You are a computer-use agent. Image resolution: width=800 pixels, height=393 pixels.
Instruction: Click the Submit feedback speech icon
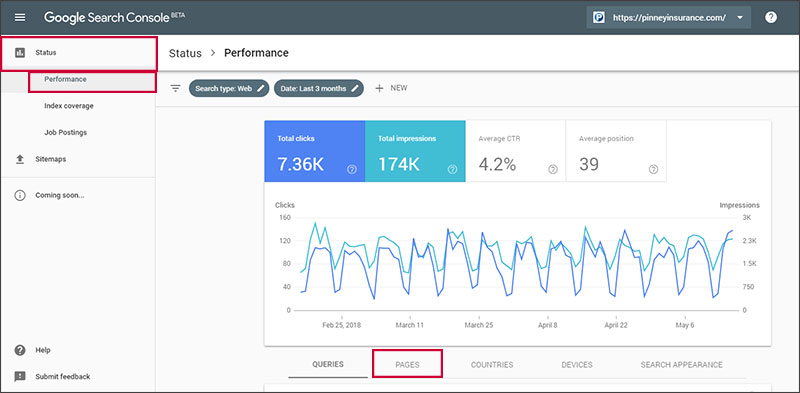(x=20, y=377)
